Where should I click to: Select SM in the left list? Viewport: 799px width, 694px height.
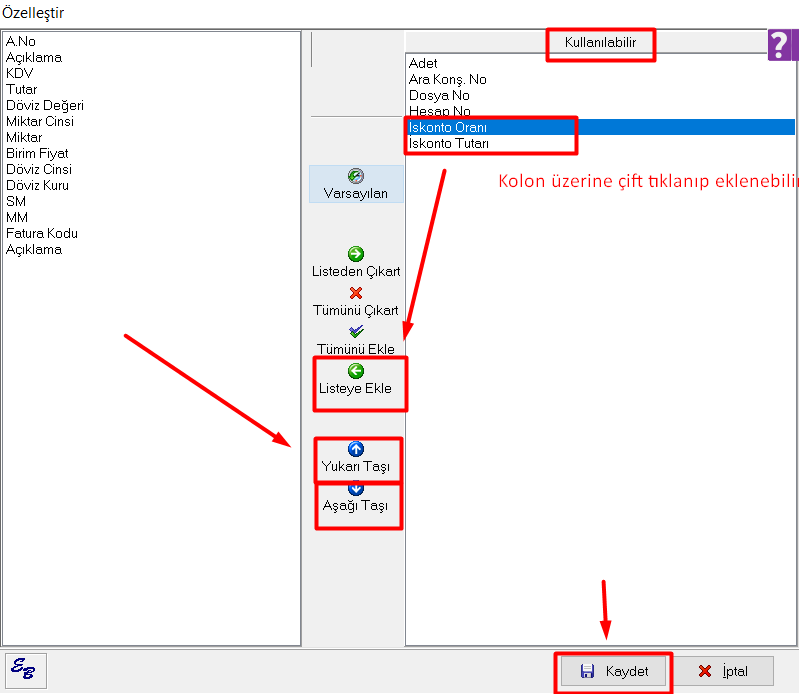coord(151,201)
